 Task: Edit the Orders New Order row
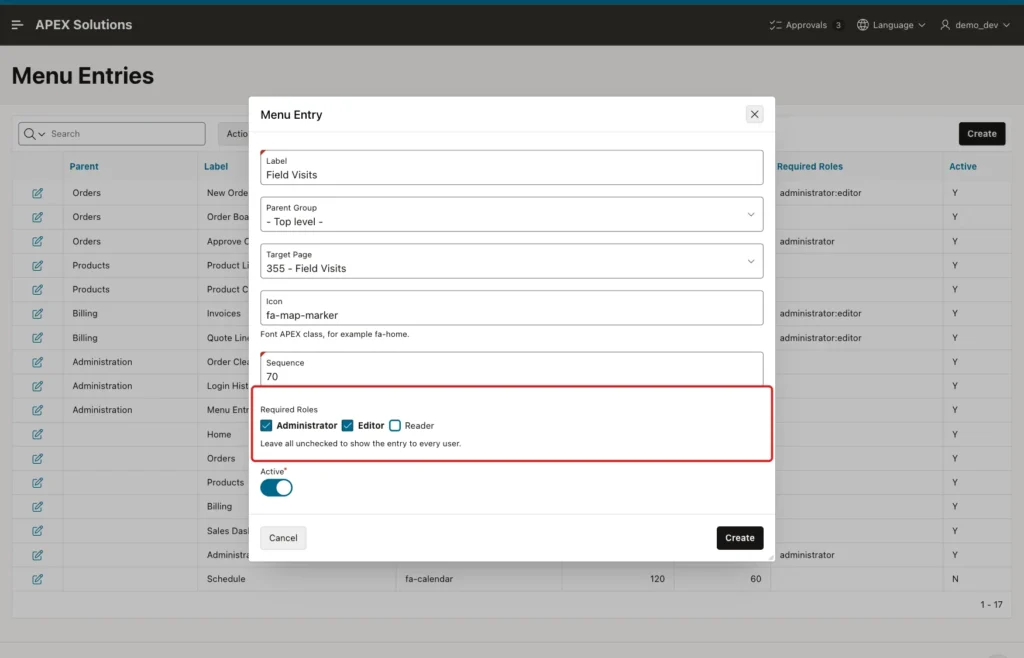pyautogui.click(x=37, y=193)
